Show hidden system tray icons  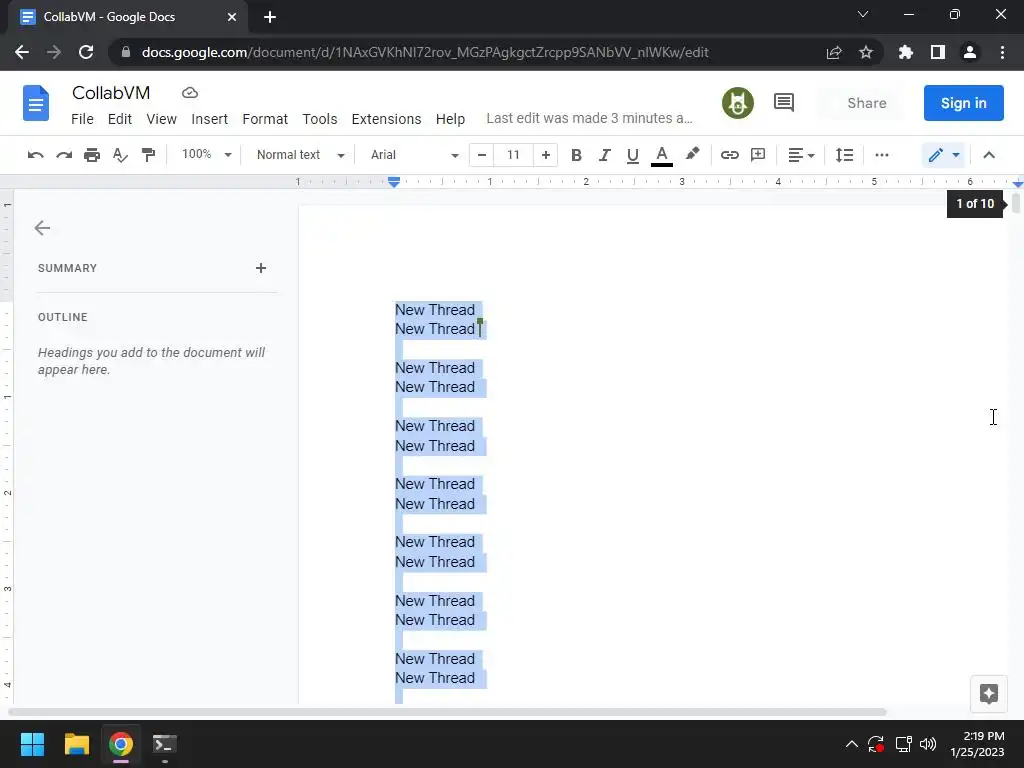coord(852,744)
